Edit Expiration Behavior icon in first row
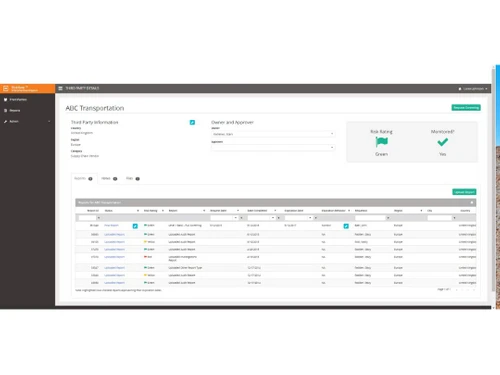The width and height of the screenshot is (500, 375). [346, 226]
